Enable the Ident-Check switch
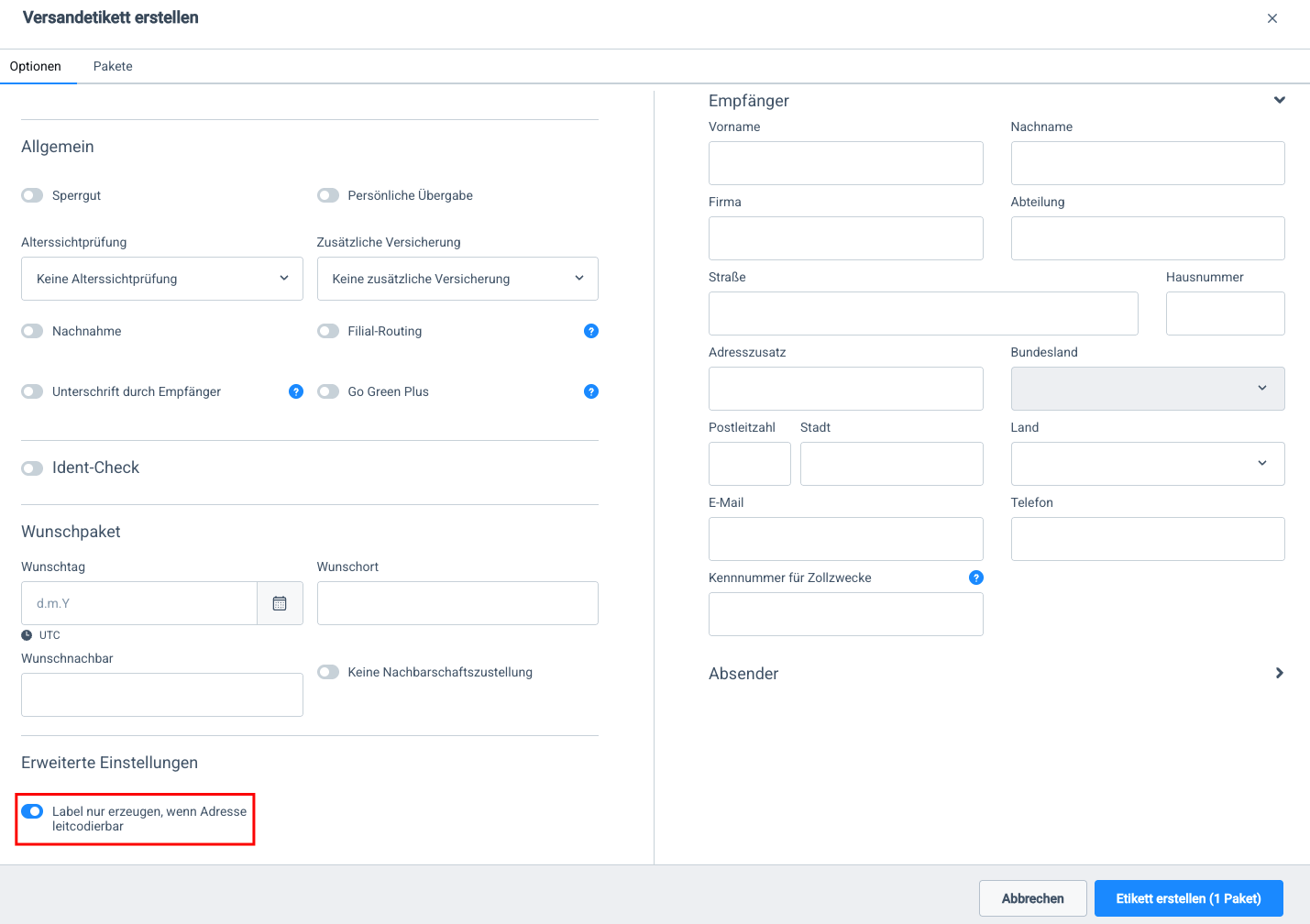Screen dimensions: 1310x924 [32, 468]
